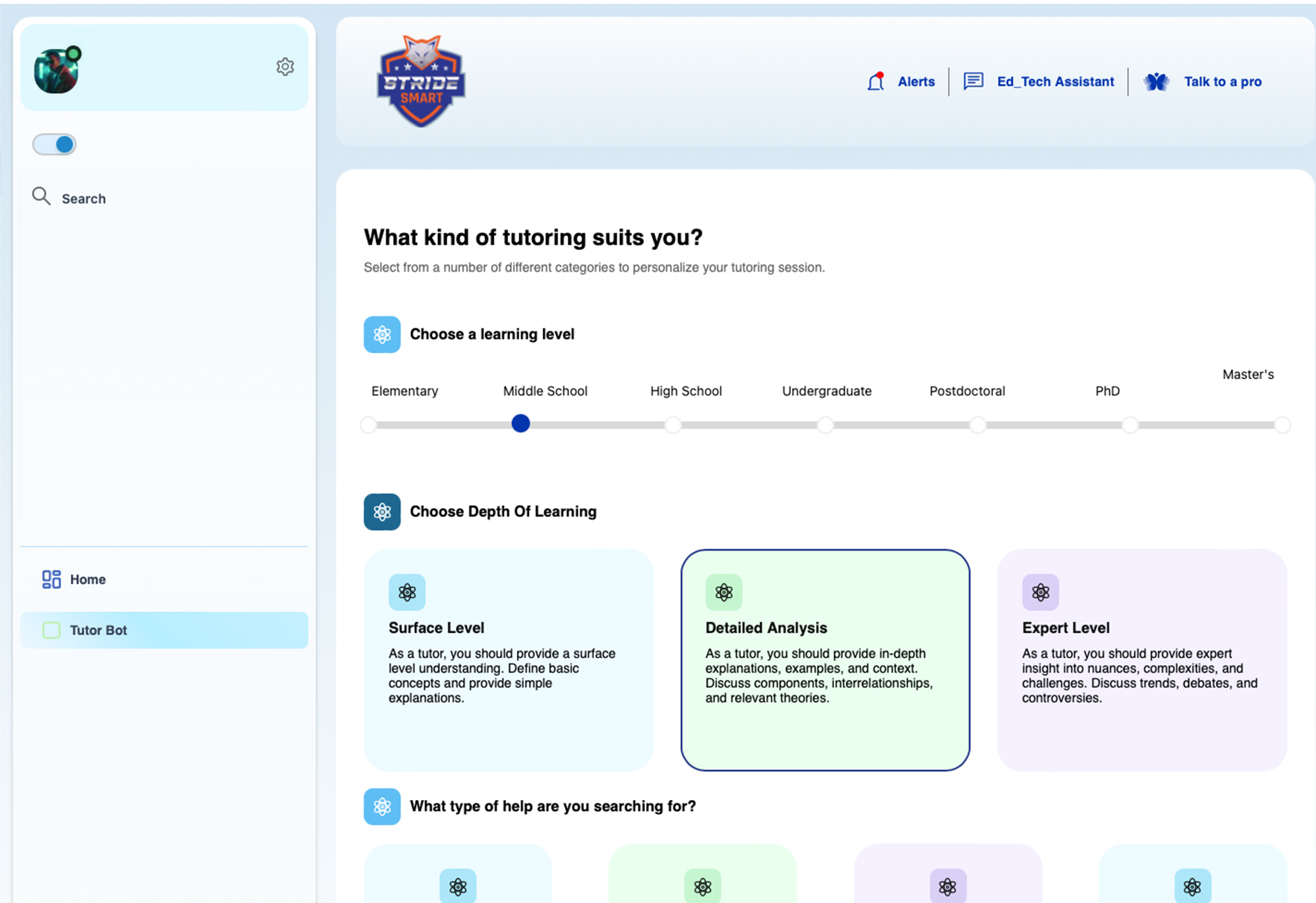Click the 'What kind of tutoring suits you?' heading
The image size is (1316, 903).
[533, 237]
